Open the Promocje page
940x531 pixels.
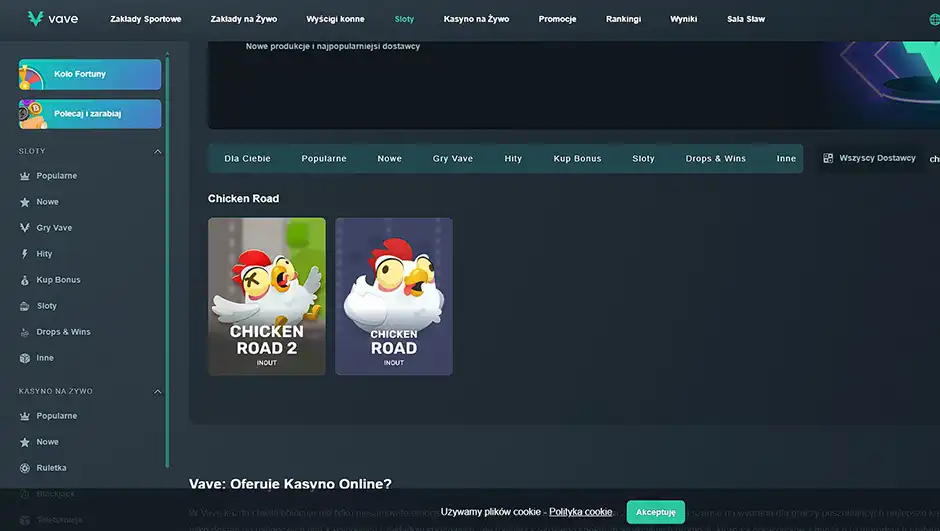click(x=558, y=19)
